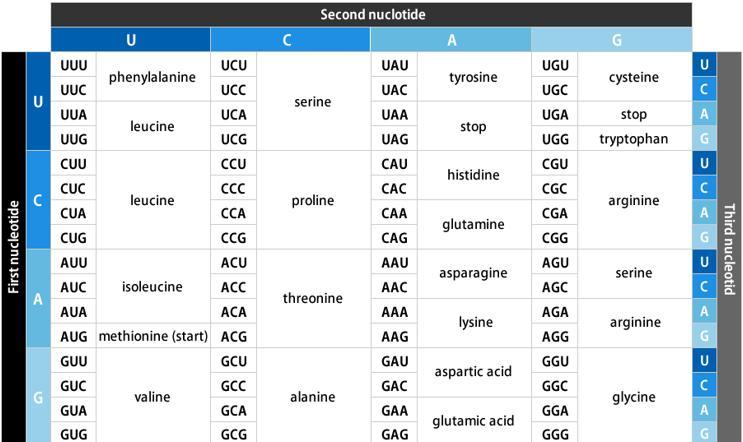Click the Second nucleotide title bar

(372, 15)
